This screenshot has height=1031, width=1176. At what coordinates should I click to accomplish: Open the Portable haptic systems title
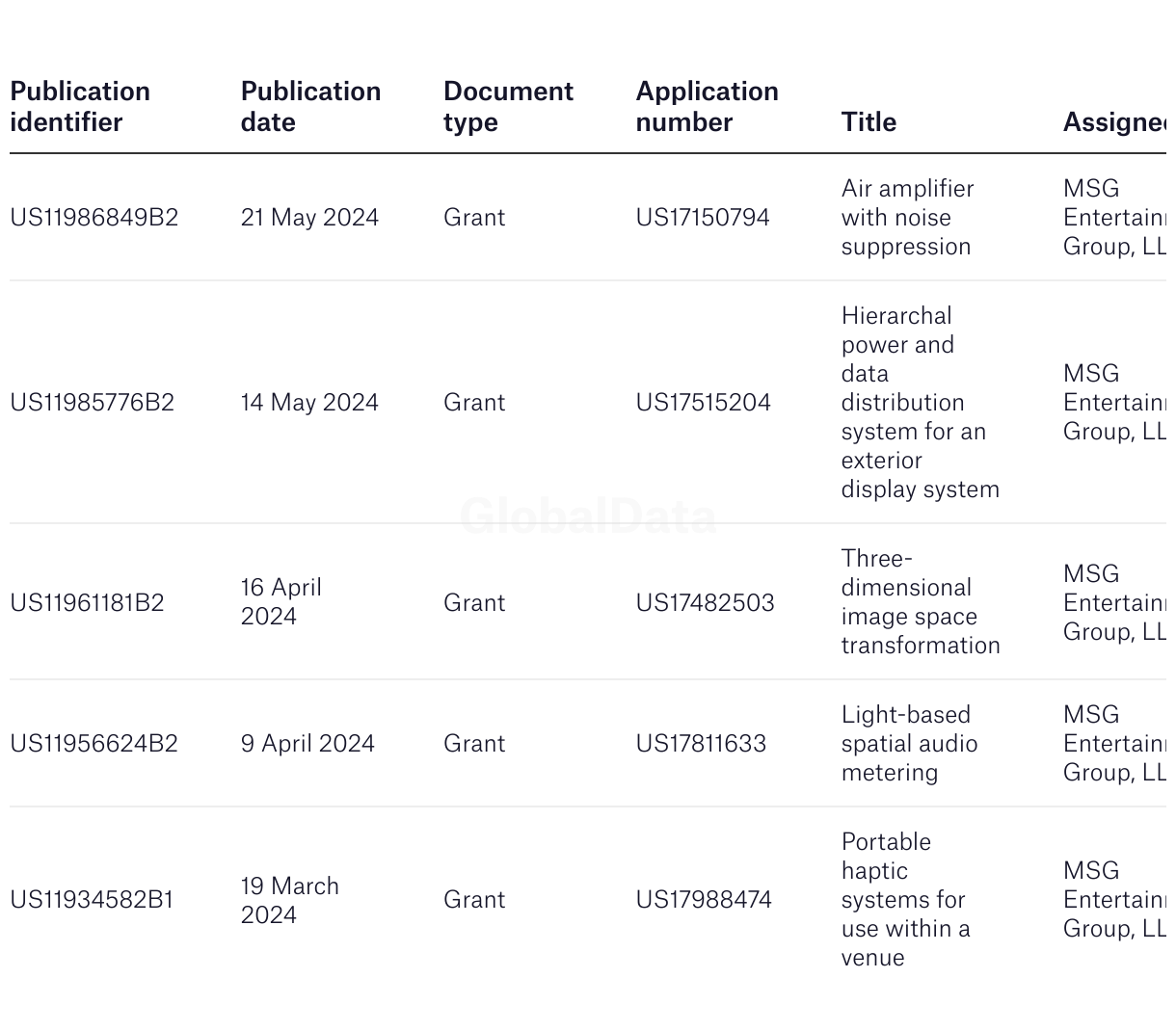point(905,900)
